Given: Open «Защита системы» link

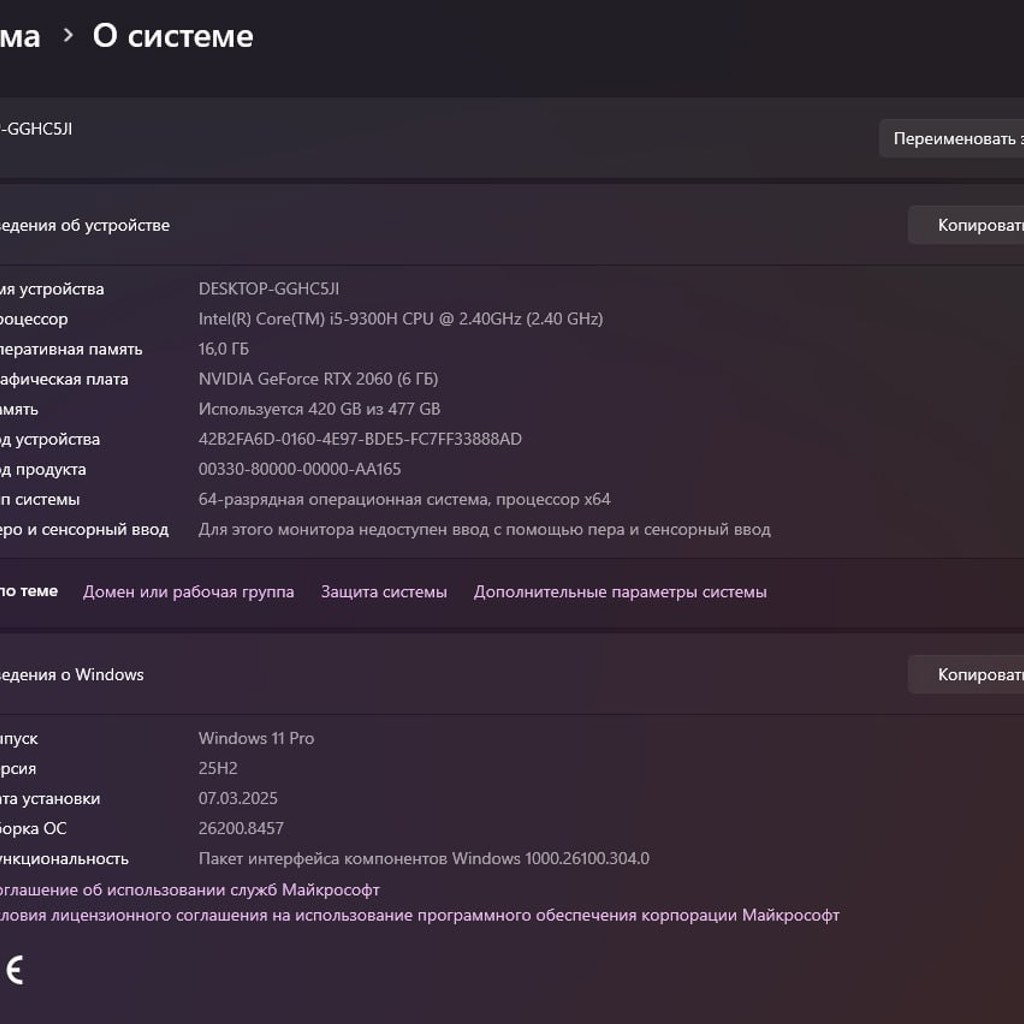Looking at the screenshot, I should (384, 592).
